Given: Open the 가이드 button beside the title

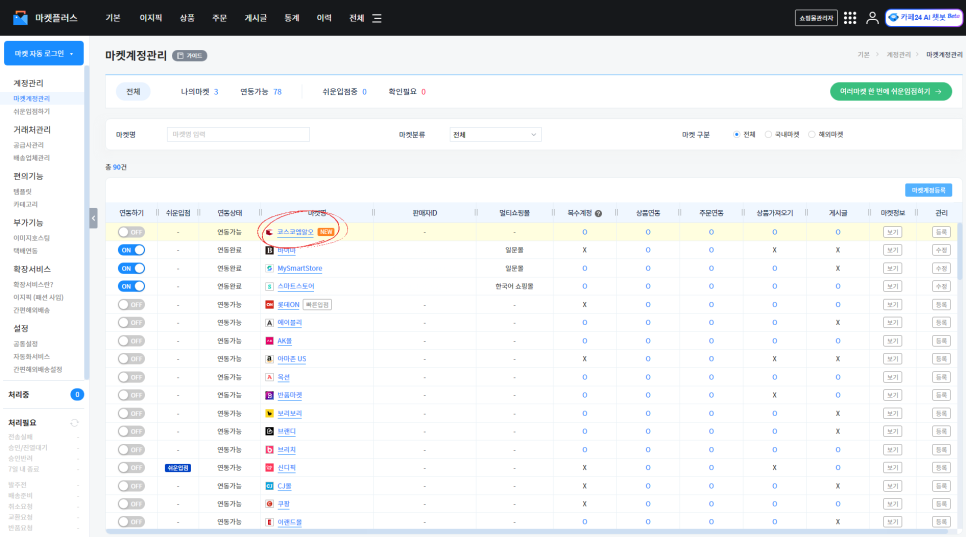Looking at the screenshot, I should click(x=190, y=55).
